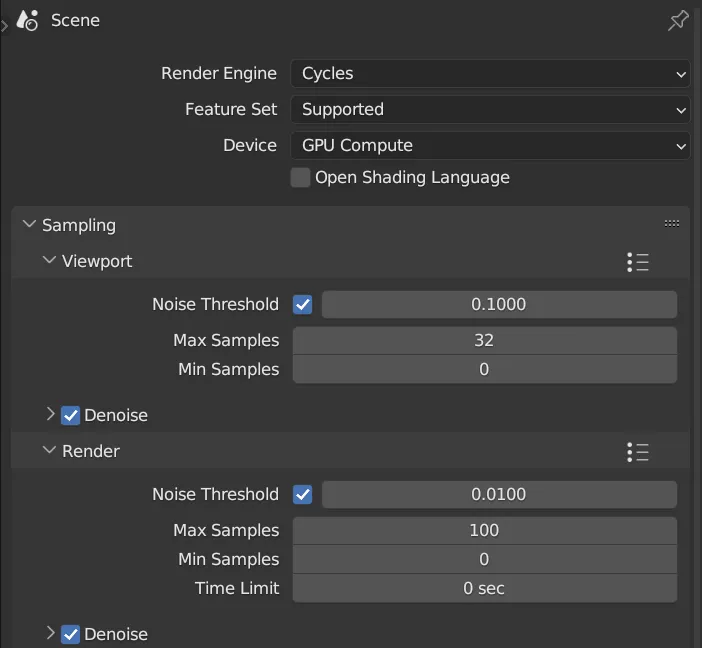Click the small arrow left of Scene
702x648 pixels.
4,26
